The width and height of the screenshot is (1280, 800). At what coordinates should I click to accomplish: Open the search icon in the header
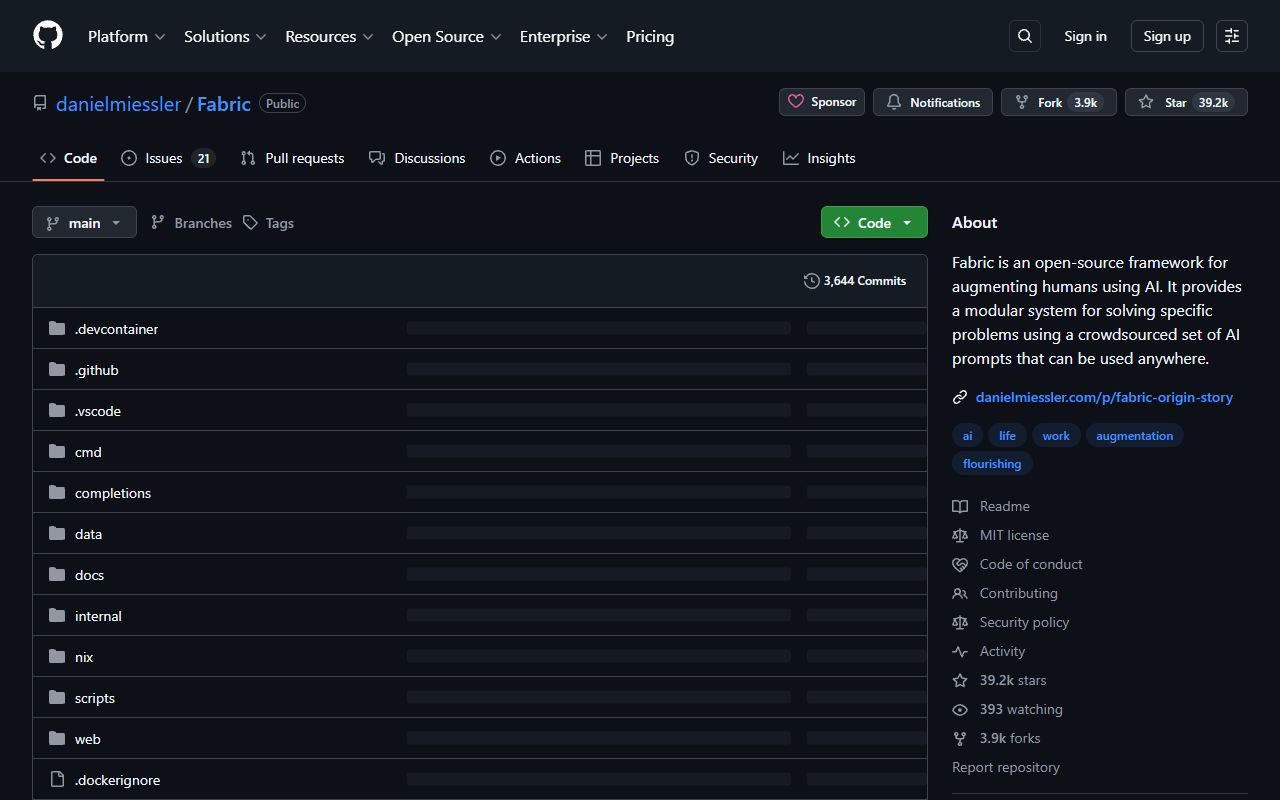pyautogui.click(x=1024, y=35)
